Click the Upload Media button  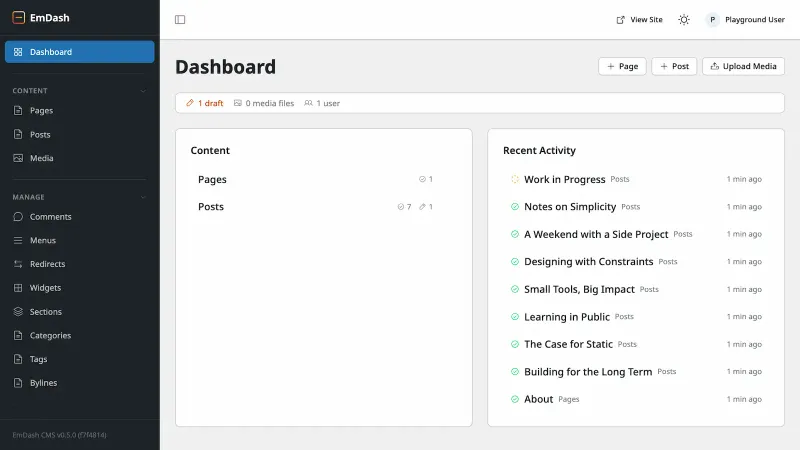coord(743,66)
